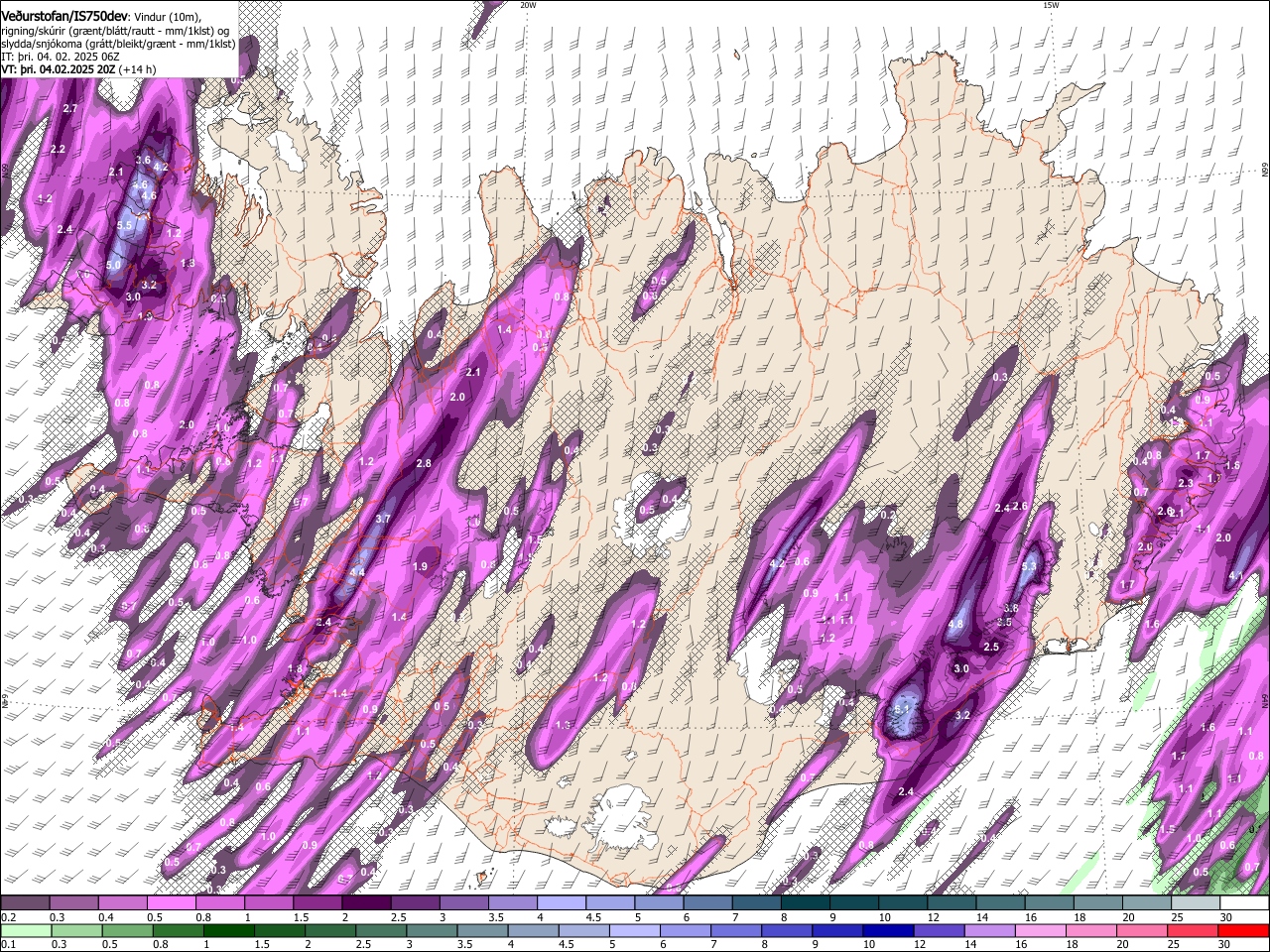Click the 'Veðurstofan/IS750dev' title text
This screenshot has width=1270, height=952.
point(64,17)
